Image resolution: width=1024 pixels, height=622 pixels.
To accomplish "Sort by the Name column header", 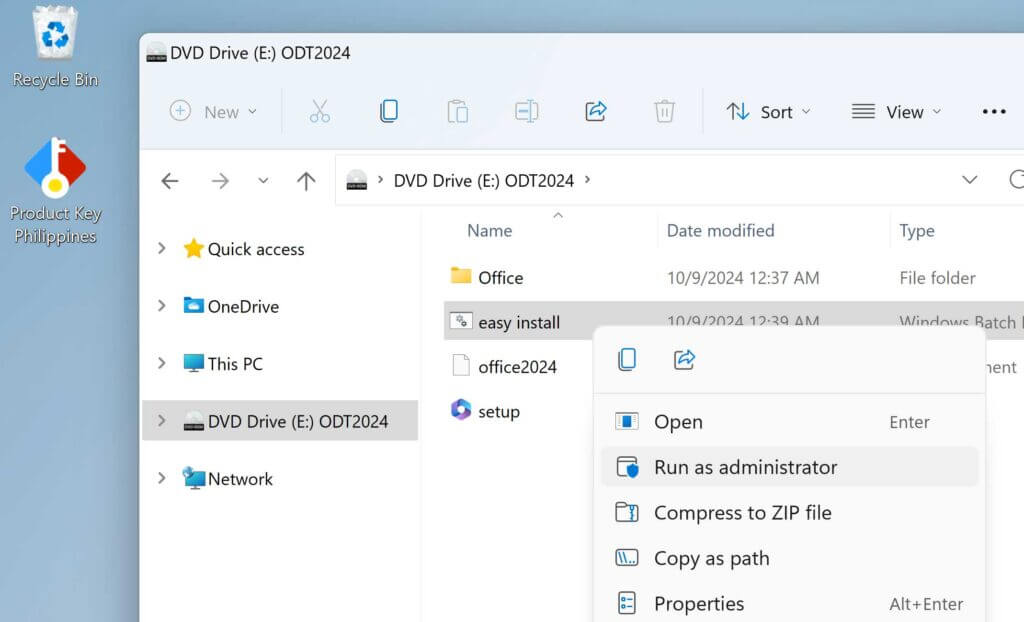I will point(490,231).
